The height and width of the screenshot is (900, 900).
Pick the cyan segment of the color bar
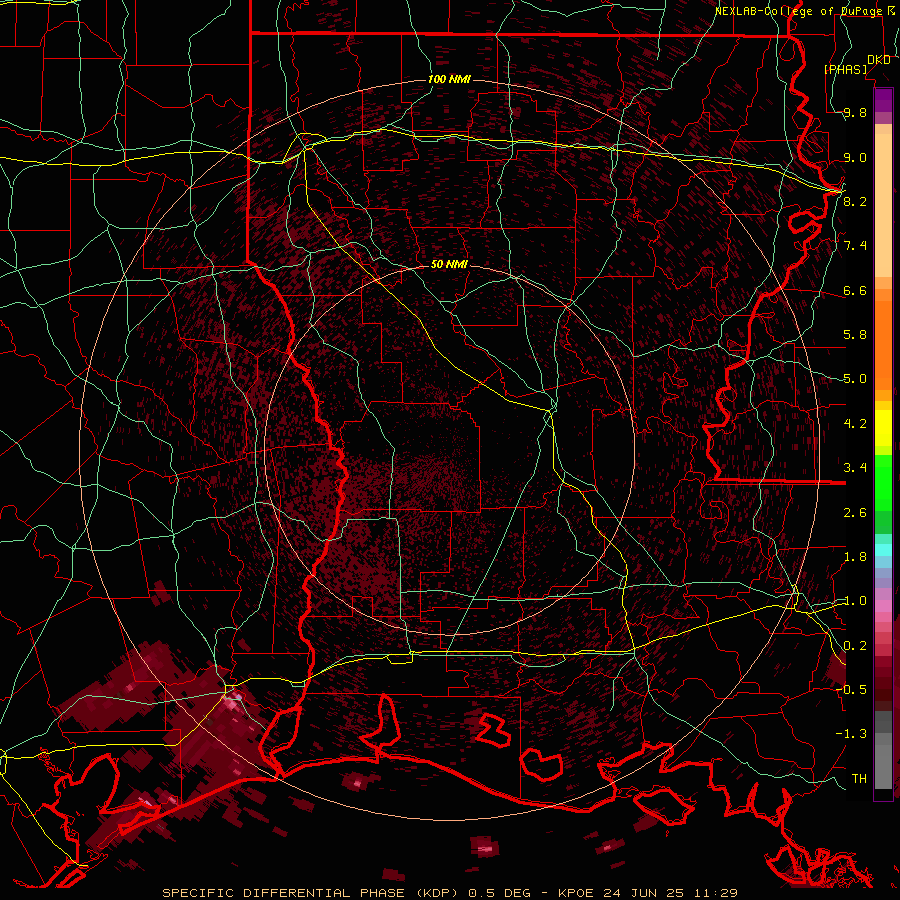tap(883, 550)
